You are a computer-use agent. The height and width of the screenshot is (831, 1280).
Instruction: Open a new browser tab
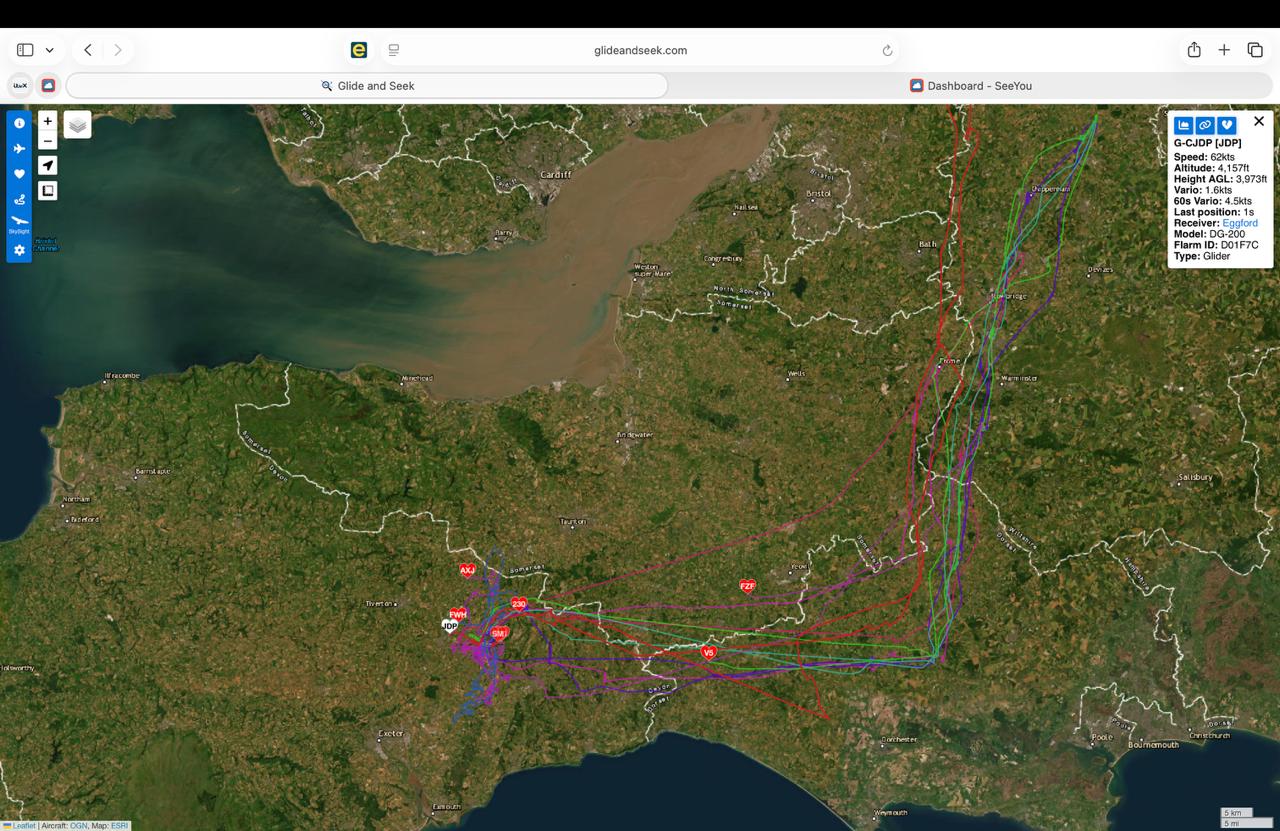pos(1224,50)
